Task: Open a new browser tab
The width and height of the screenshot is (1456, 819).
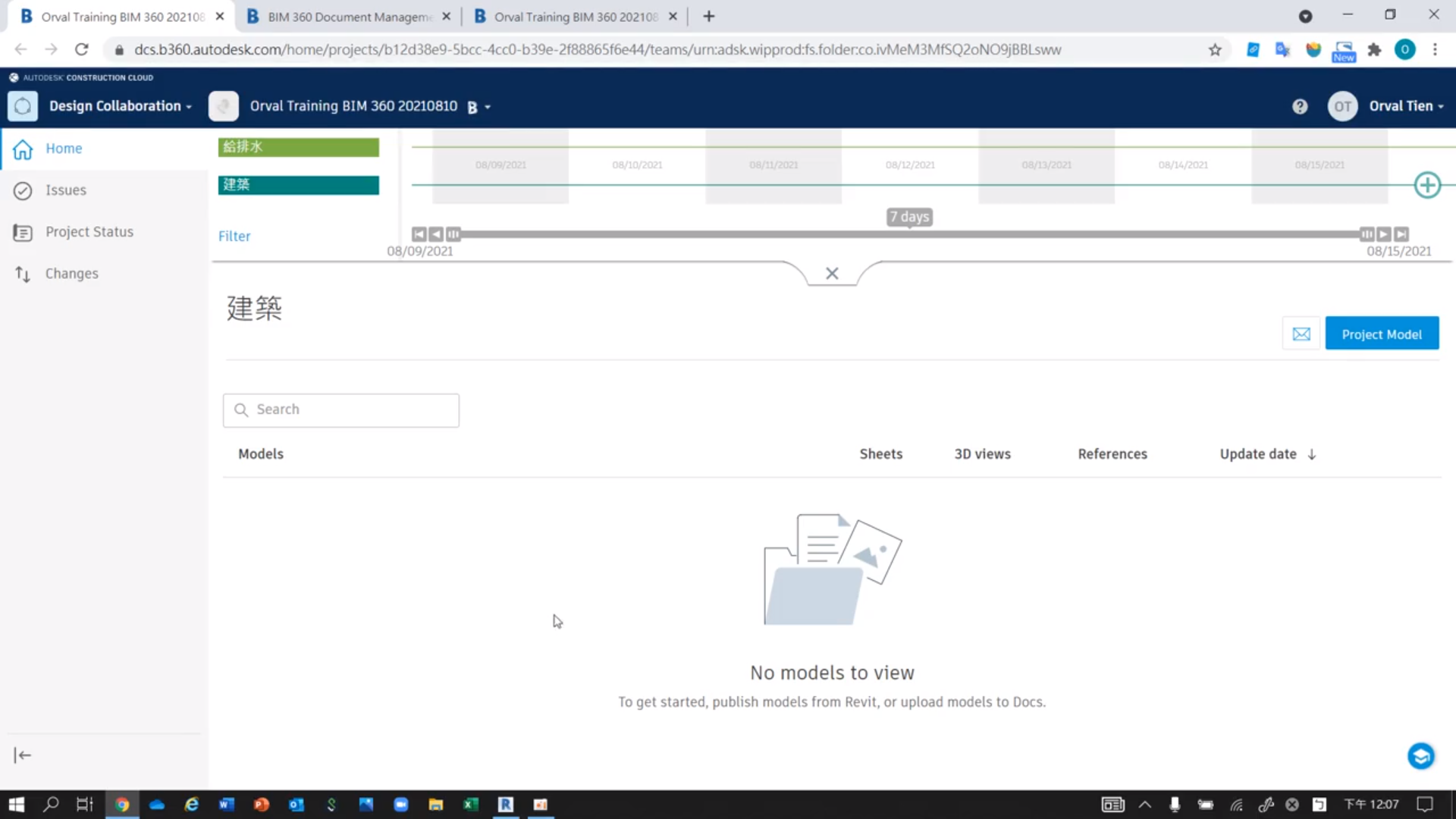Action: pos(709,17)
